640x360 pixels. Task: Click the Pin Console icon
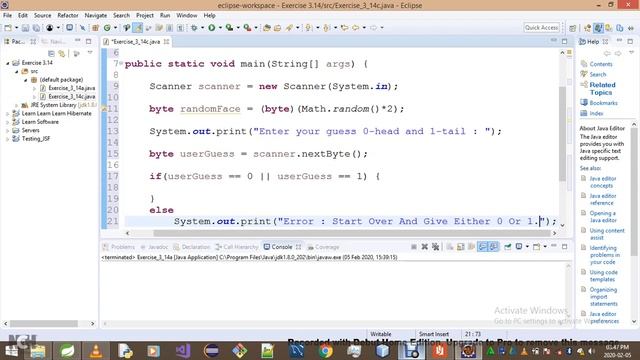[508, 247]
